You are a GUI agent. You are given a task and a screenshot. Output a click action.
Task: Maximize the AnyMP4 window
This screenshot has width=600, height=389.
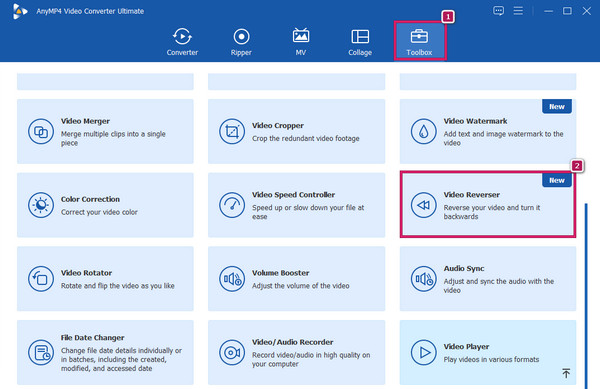pyautogui.click(x=567, y=11)
